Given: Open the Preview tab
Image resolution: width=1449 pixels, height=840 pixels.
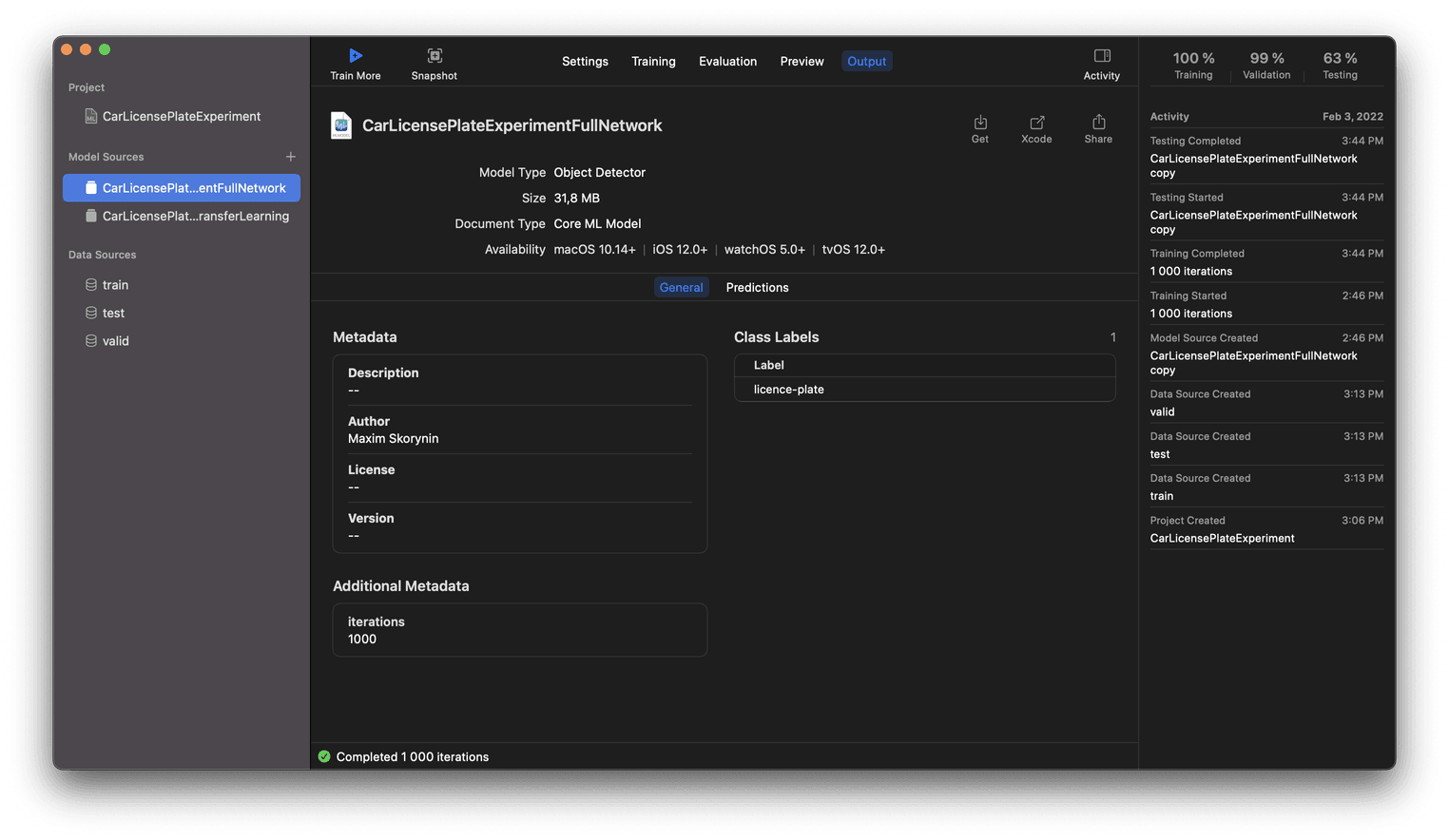Looking at the screenshot, I should pyautogui.click(x=802, y=61).
